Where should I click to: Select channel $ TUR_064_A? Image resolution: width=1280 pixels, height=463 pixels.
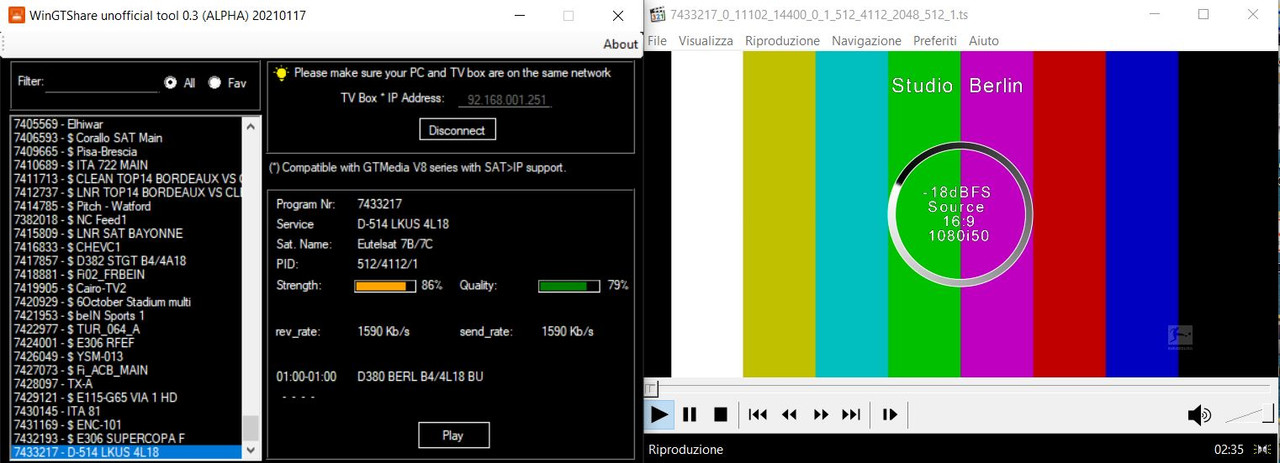126,329
